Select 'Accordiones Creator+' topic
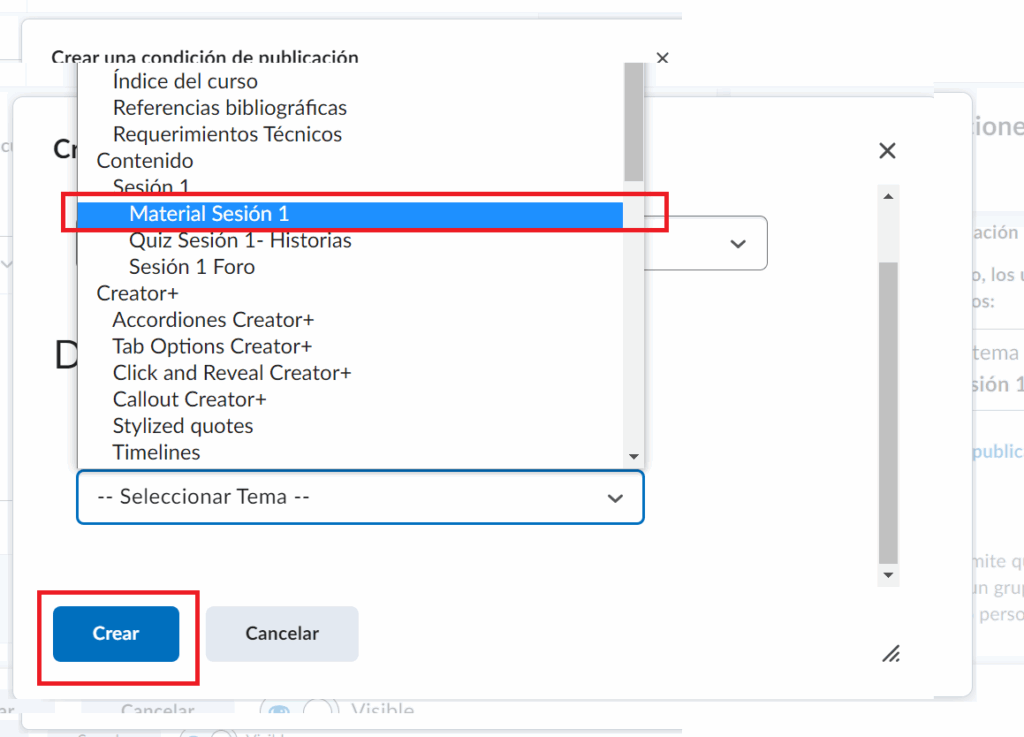 click(x=213, y=320)
